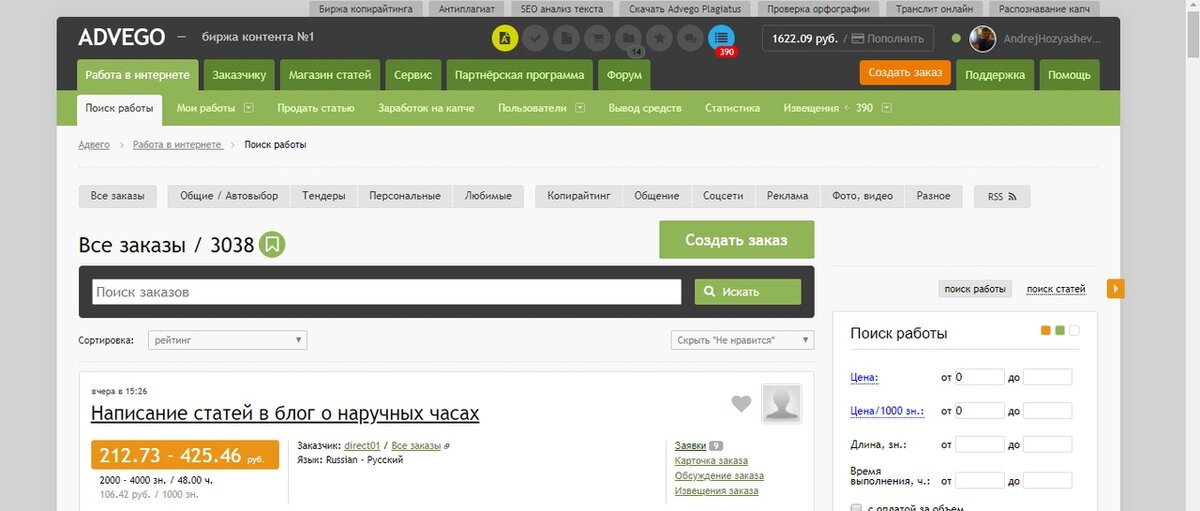Select Продать статью submenu item
Image resolution: width=1200 pixels, height=511 pixels.
click(316, 108)
